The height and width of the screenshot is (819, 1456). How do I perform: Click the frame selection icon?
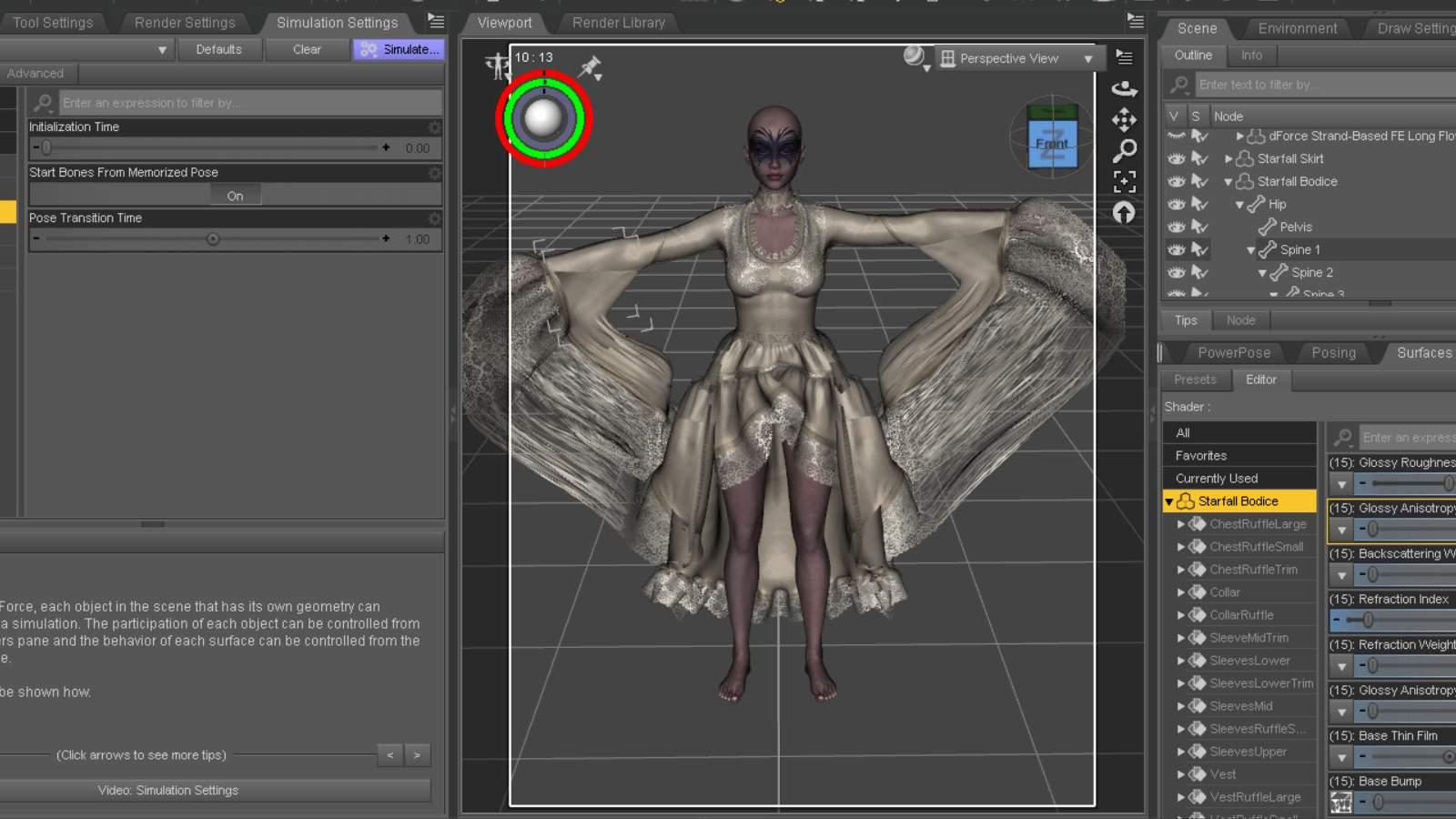[x=1124, y=181]
